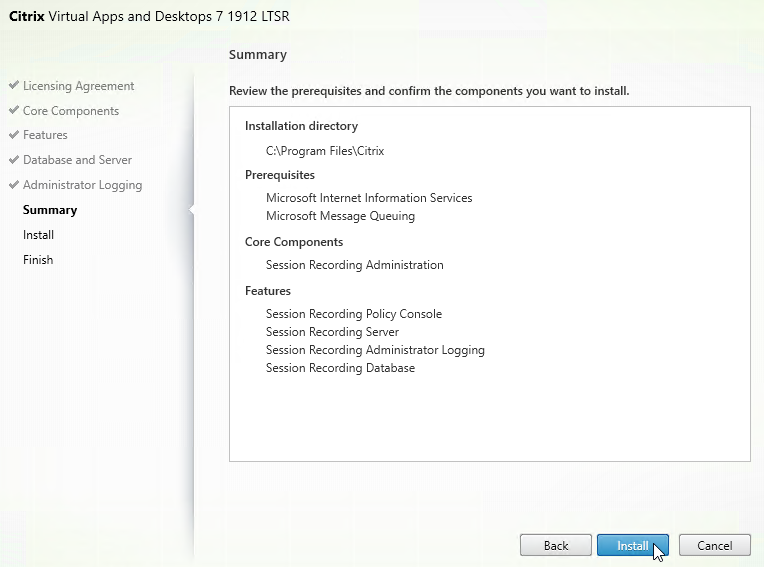Cancel the installer wizard
This screenshot has width=764, height=567.
coord(714,546)
